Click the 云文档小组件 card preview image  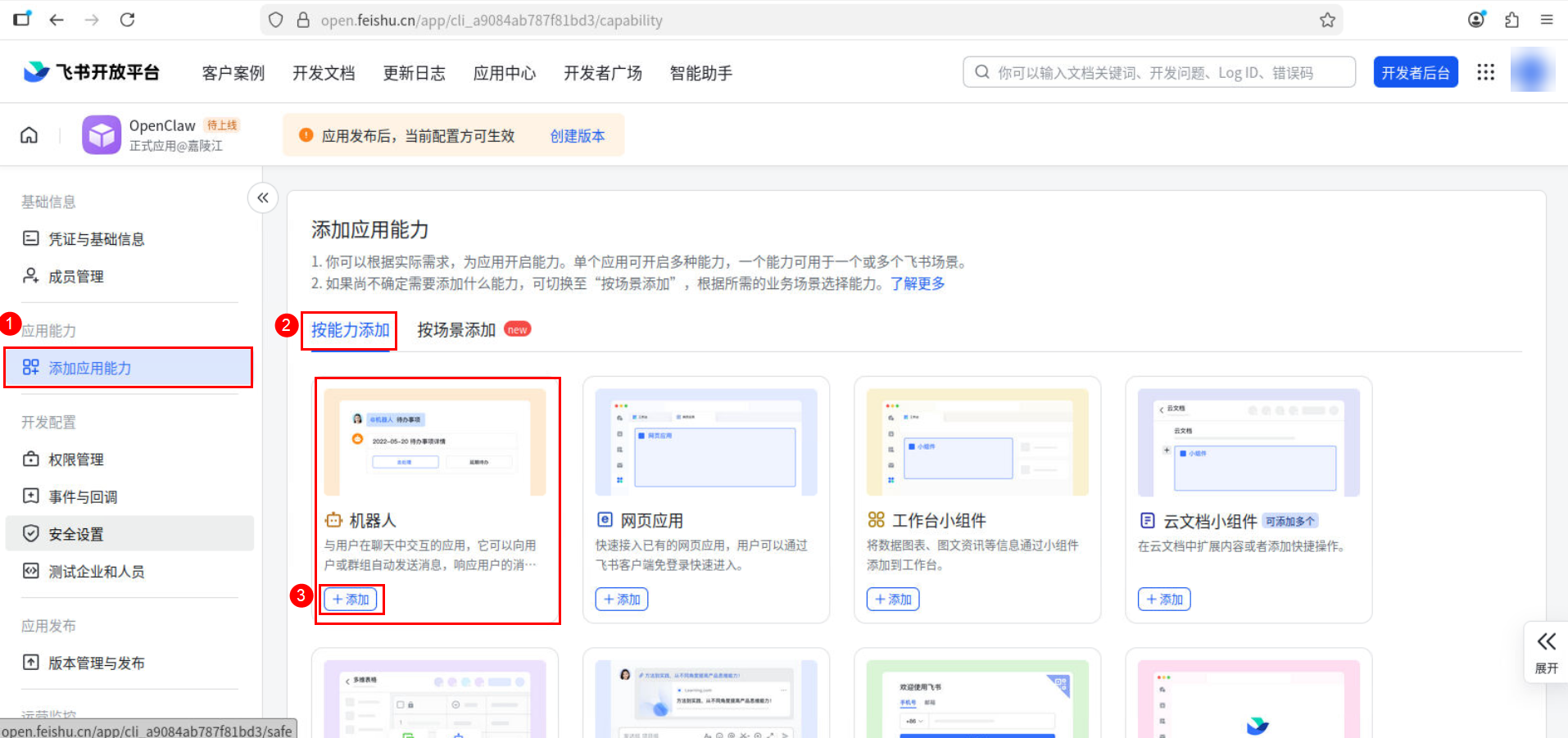pyautogui.click(x=1249, y=442)
